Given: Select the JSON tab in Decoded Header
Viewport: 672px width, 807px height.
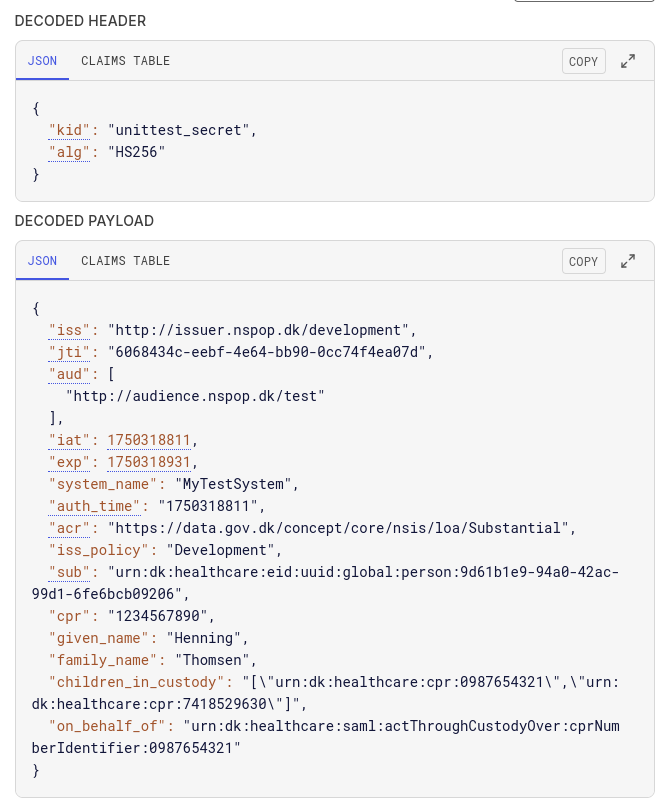Looking at the screenshot, I should (x=42, y=61).
